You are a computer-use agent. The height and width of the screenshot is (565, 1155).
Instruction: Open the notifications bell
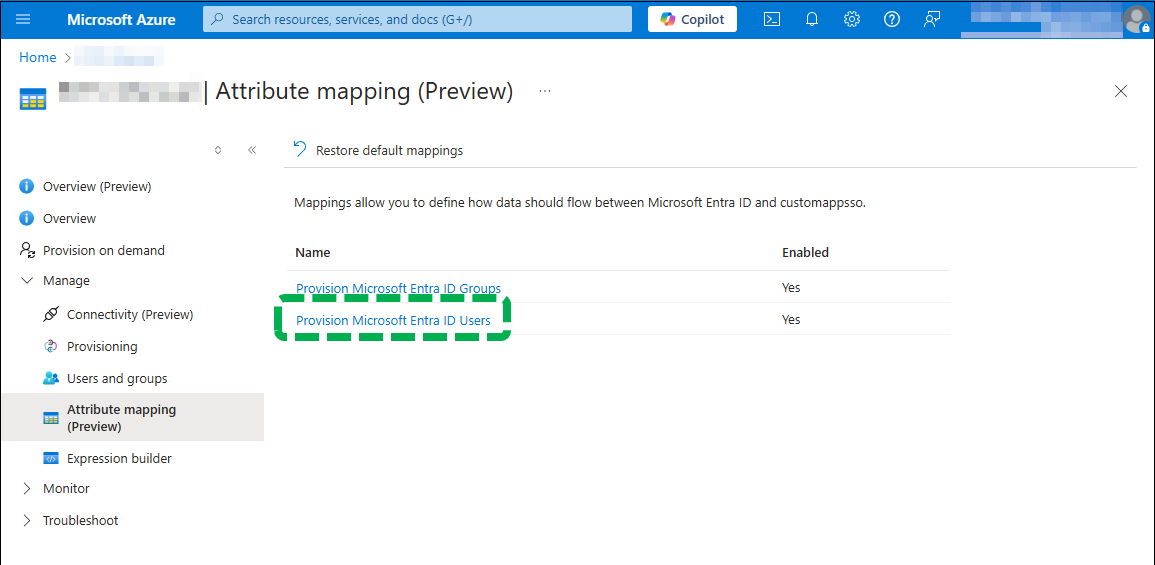tap(812, 19)
